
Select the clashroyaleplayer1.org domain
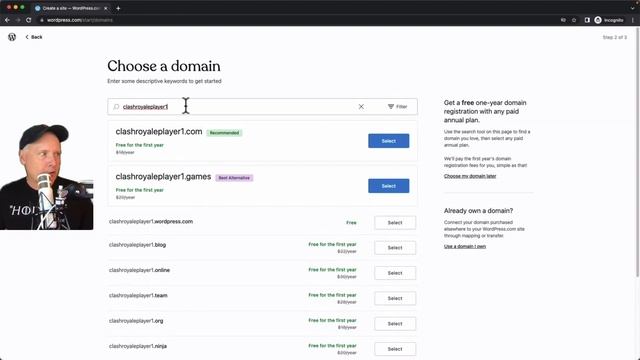pyautogui.click(x=395, y=324)
